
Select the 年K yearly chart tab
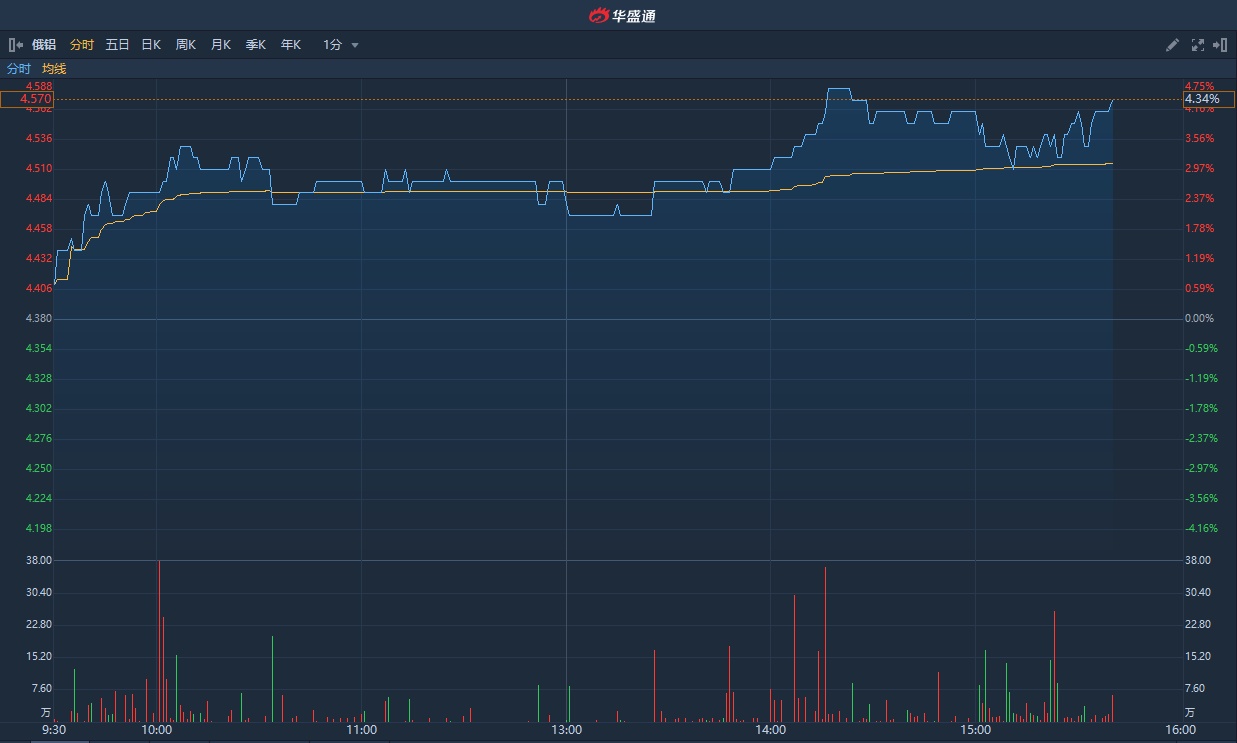coord(291,45)
